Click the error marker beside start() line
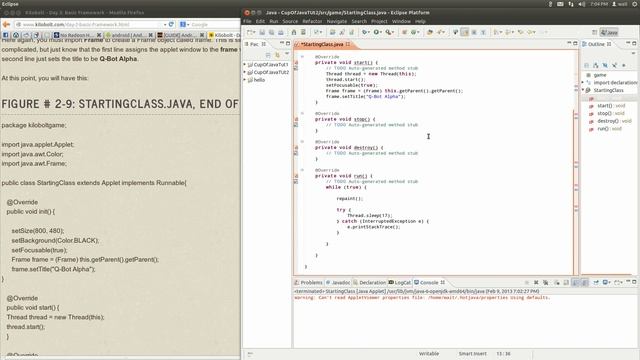The width and height of the screenshot is (640, 360). (x=296, y=62)
